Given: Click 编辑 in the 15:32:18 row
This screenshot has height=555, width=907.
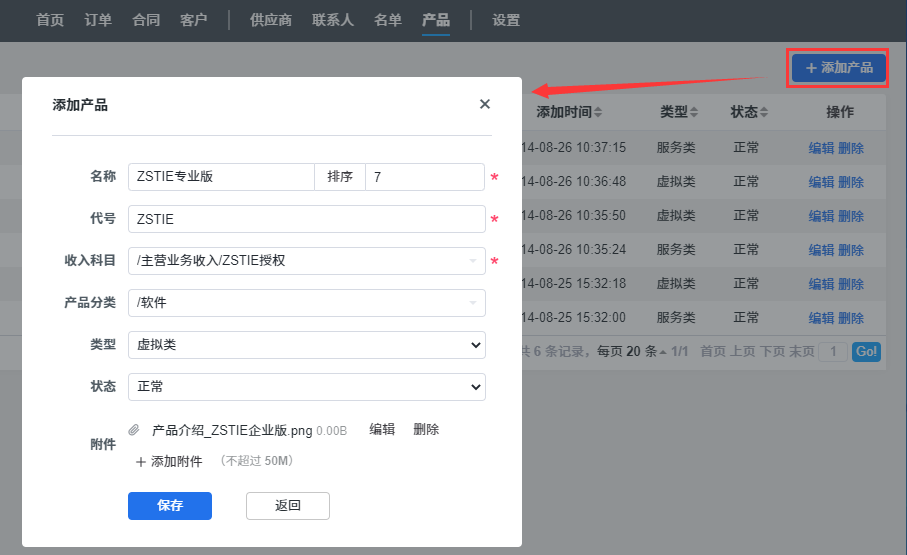Looking at the screenshot, I should coord(821,284).
